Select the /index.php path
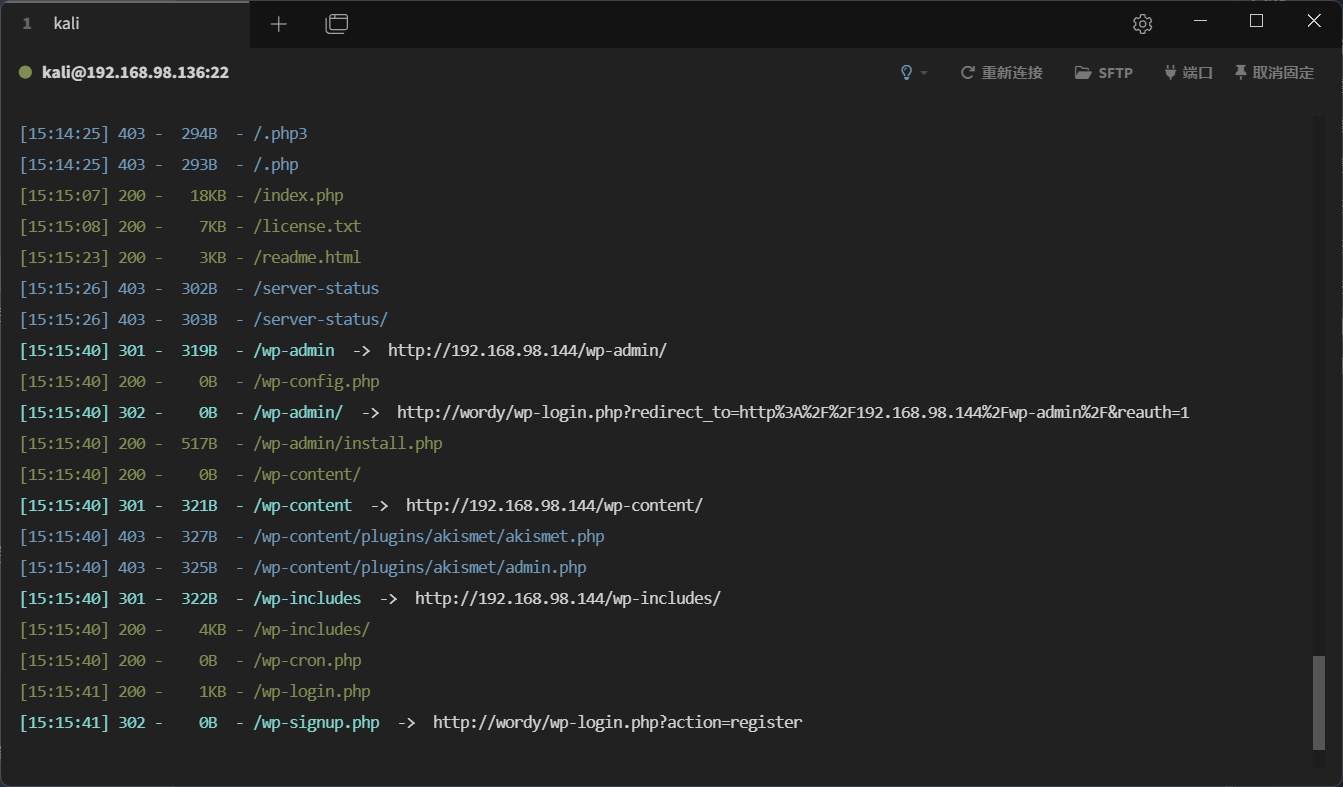Viewport: 1343px width, 787px height. tap(298, 195)
